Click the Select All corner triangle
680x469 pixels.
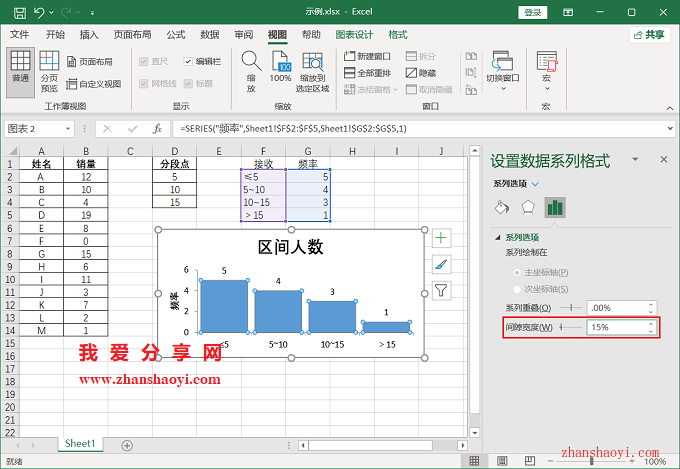pyautogui.click(x=13, y=151)
